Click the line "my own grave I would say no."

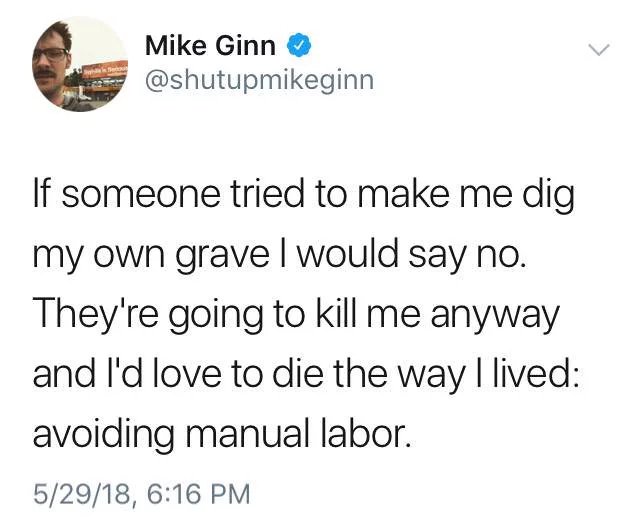280,255
